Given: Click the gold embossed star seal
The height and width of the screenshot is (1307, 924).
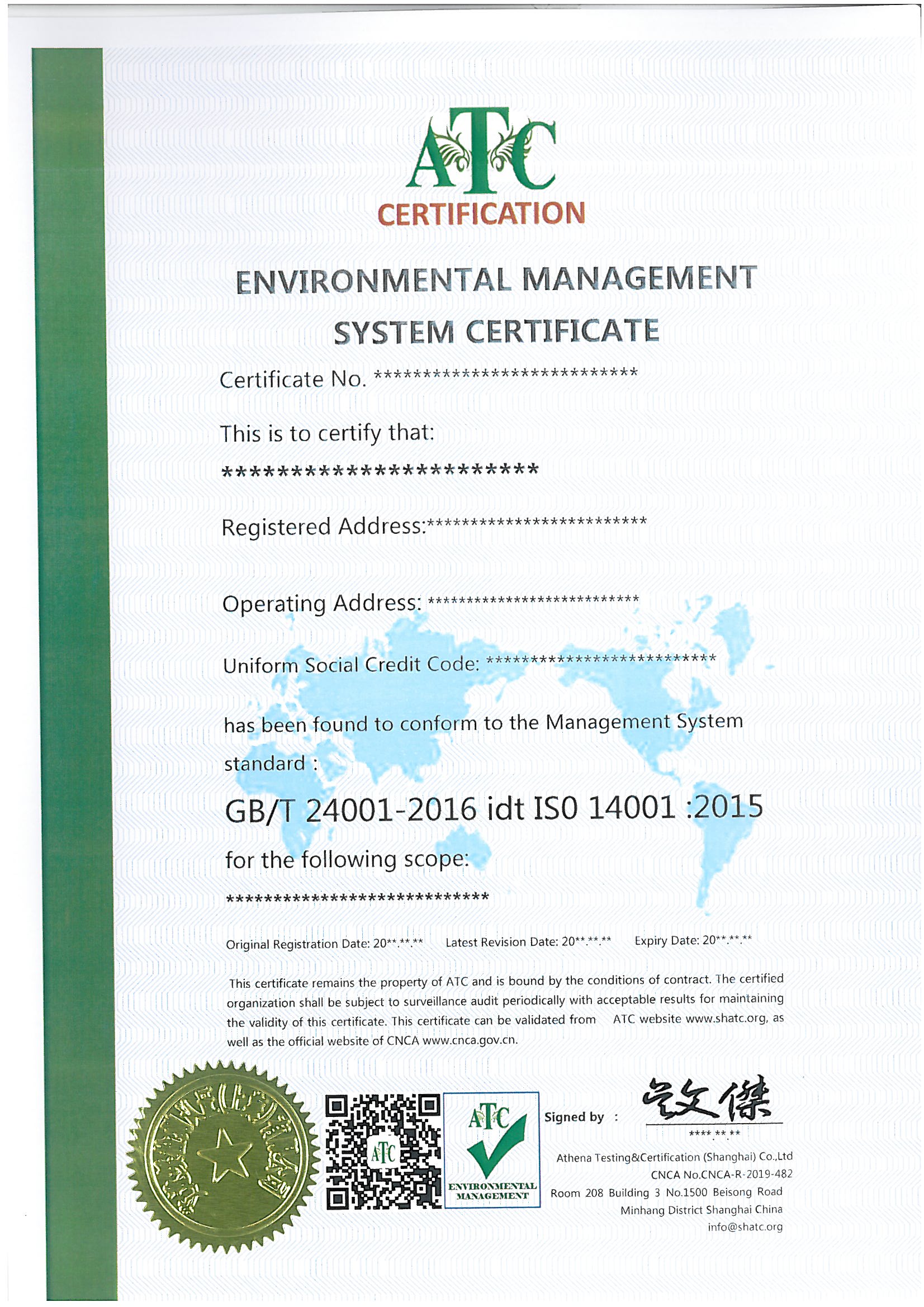Looking at the screenshot, I should tap(221, 1156).
